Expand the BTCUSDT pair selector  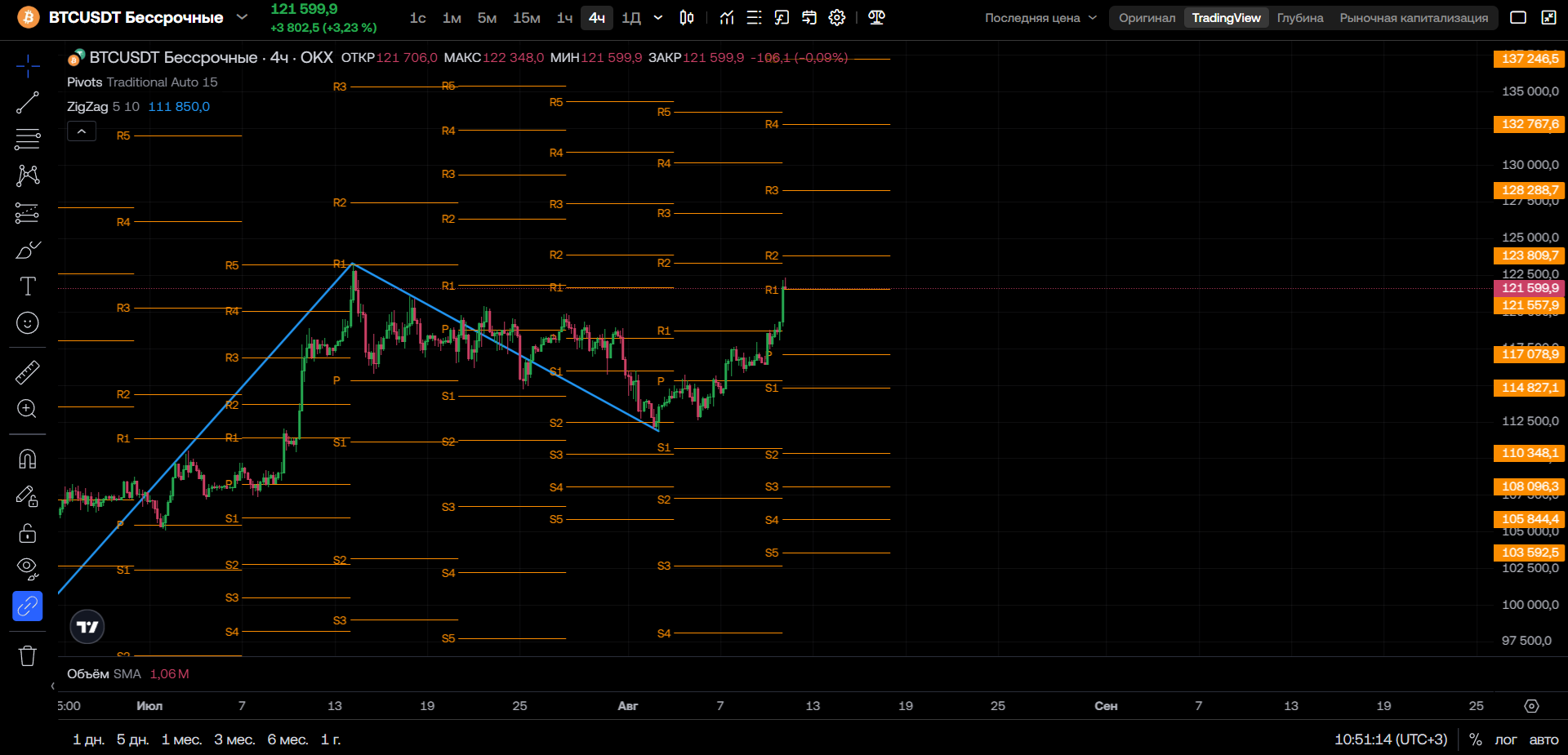(242, 17)
